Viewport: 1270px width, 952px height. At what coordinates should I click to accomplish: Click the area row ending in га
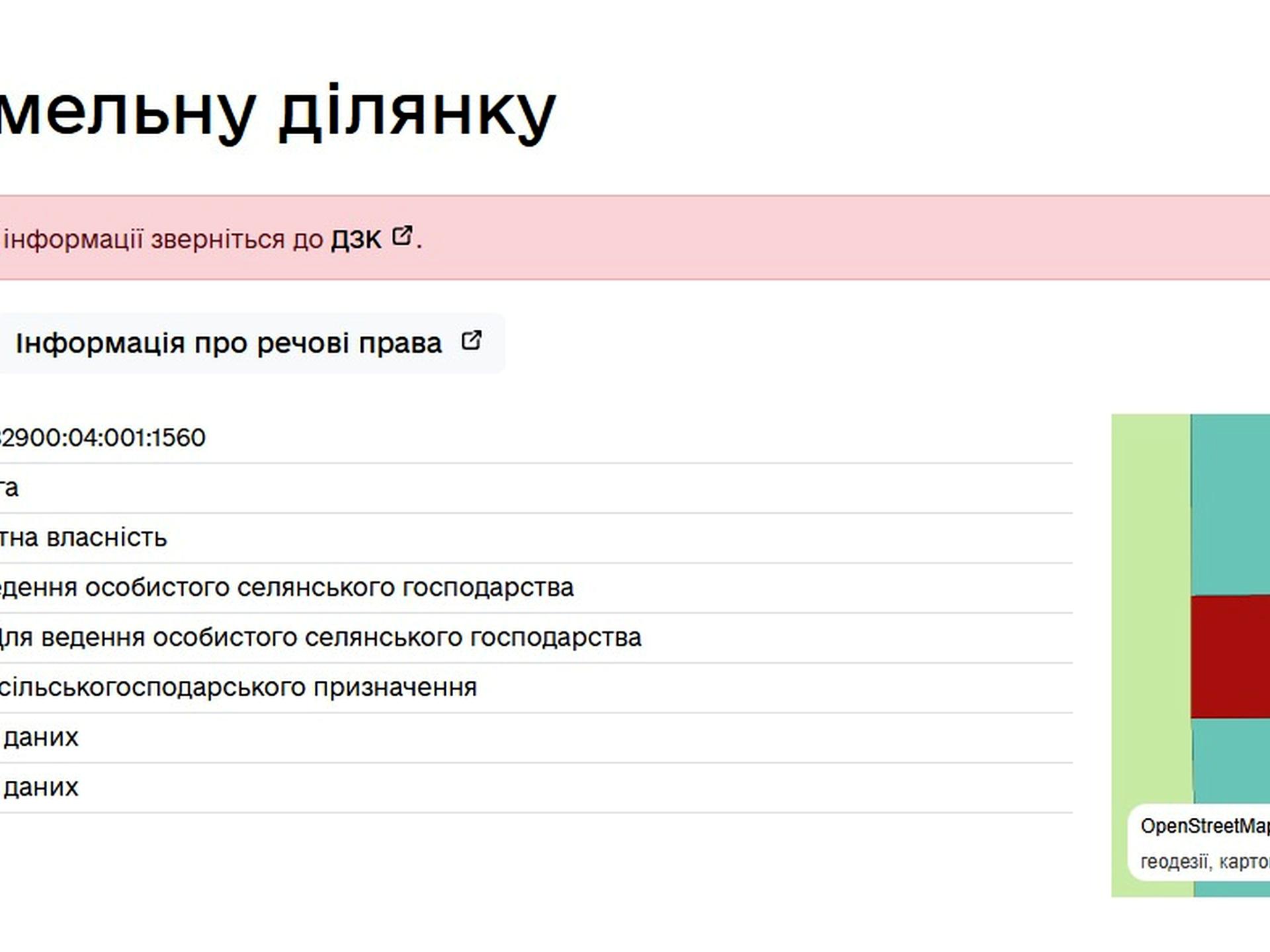(9, 488)
